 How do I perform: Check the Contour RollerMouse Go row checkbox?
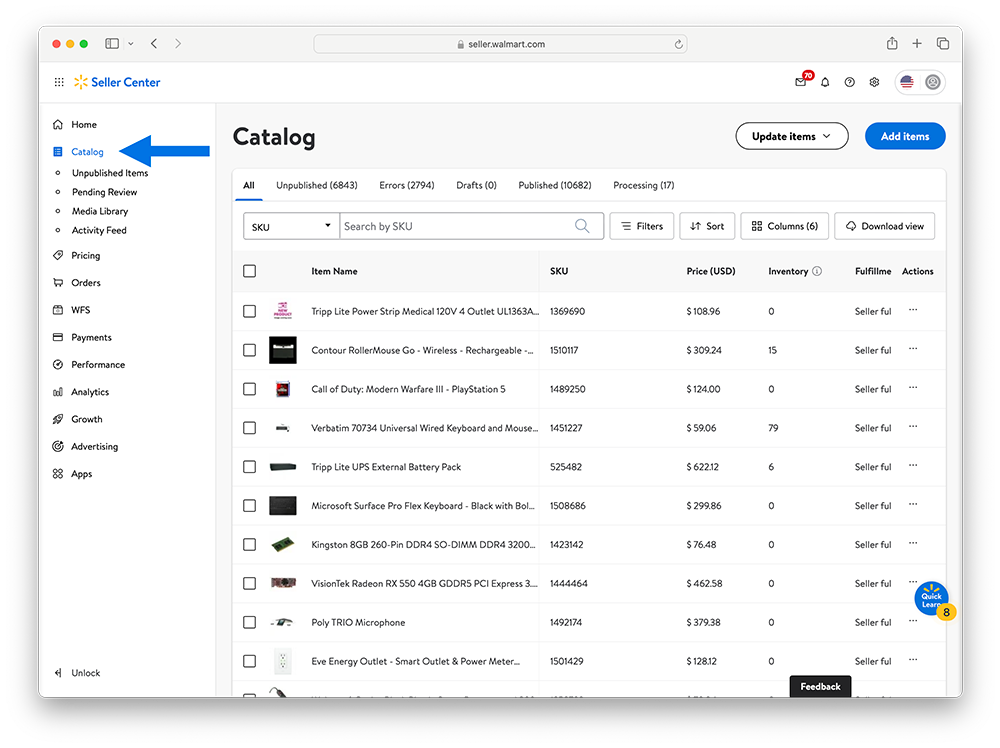[x=249, y=350]
